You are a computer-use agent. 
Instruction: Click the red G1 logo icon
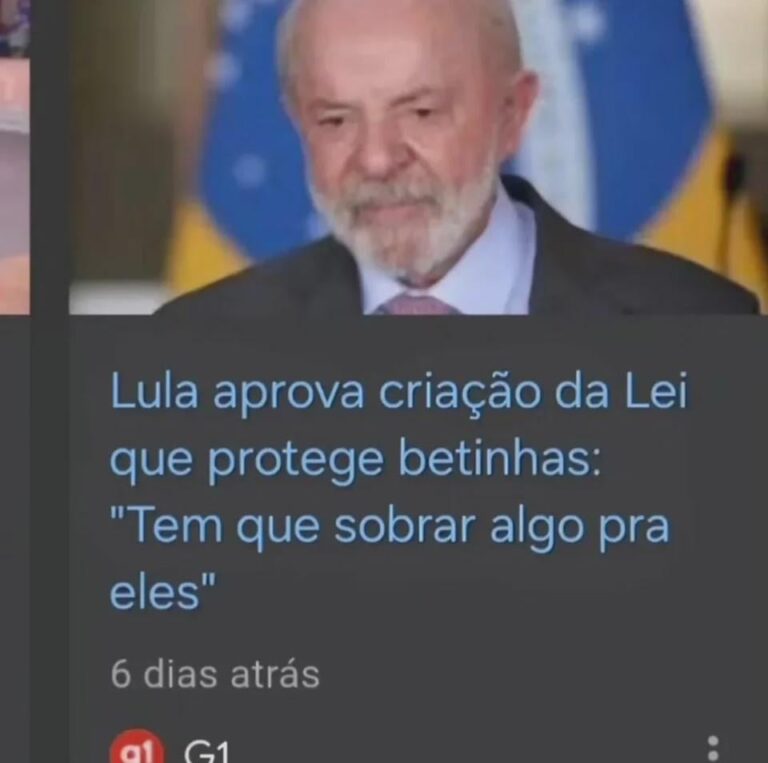click(x=137, y=746)
